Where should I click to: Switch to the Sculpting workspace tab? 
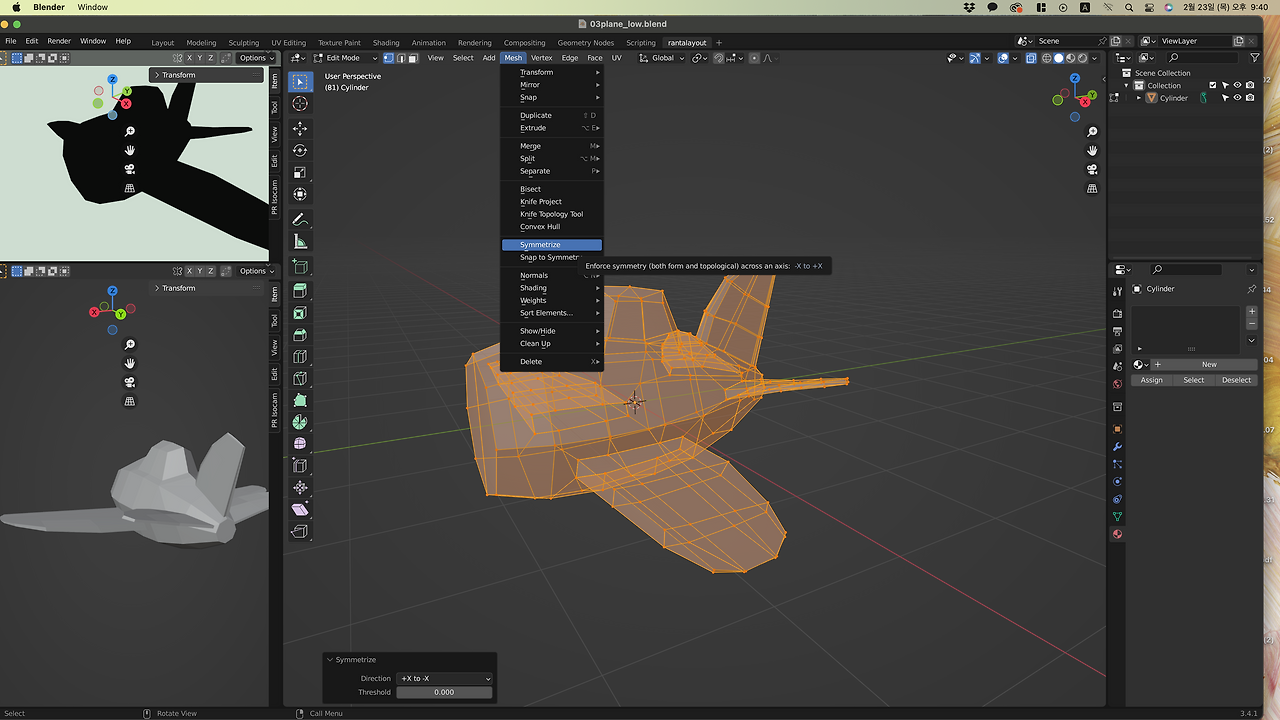[x=243, y=43]
